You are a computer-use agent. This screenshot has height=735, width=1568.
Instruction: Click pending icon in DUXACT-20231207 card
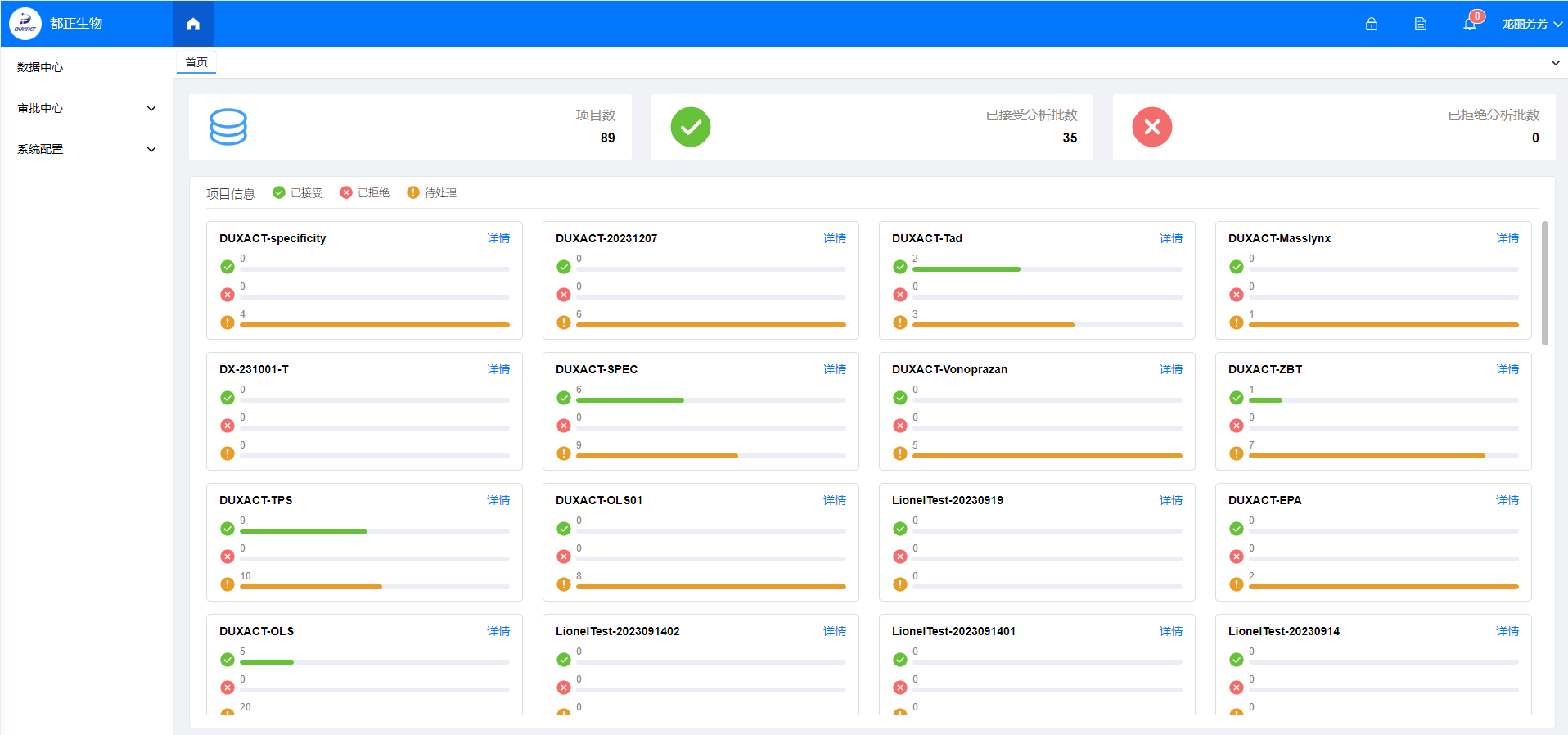[x=564, y=322]
